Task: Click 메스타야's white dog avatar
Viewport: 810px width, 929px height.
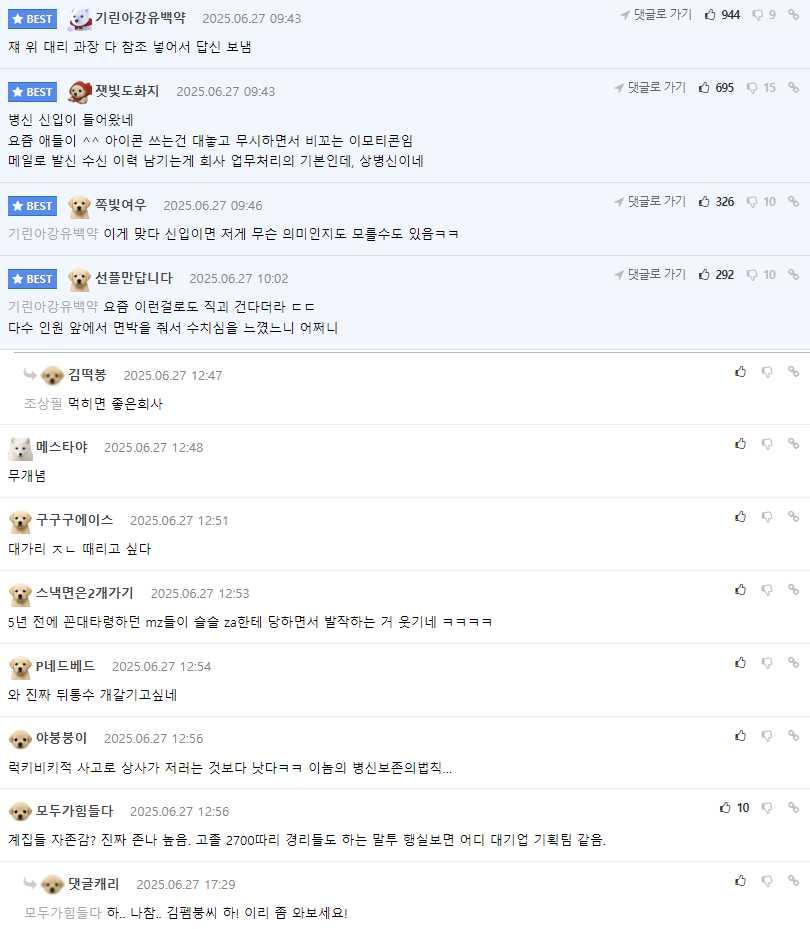Action: [20, 448]
